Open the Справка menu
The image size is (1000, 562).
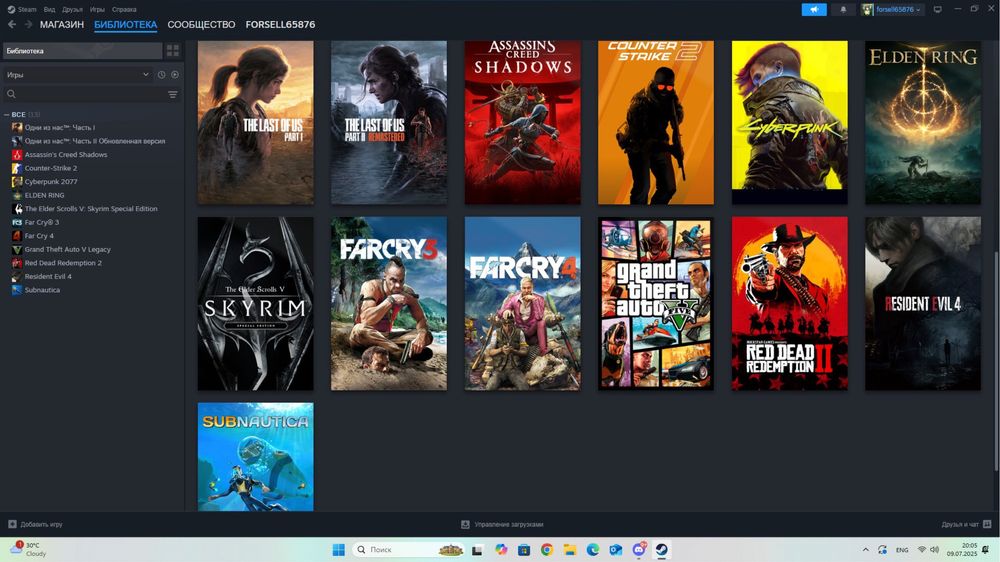pyautogui.click(x=124, y=10)
